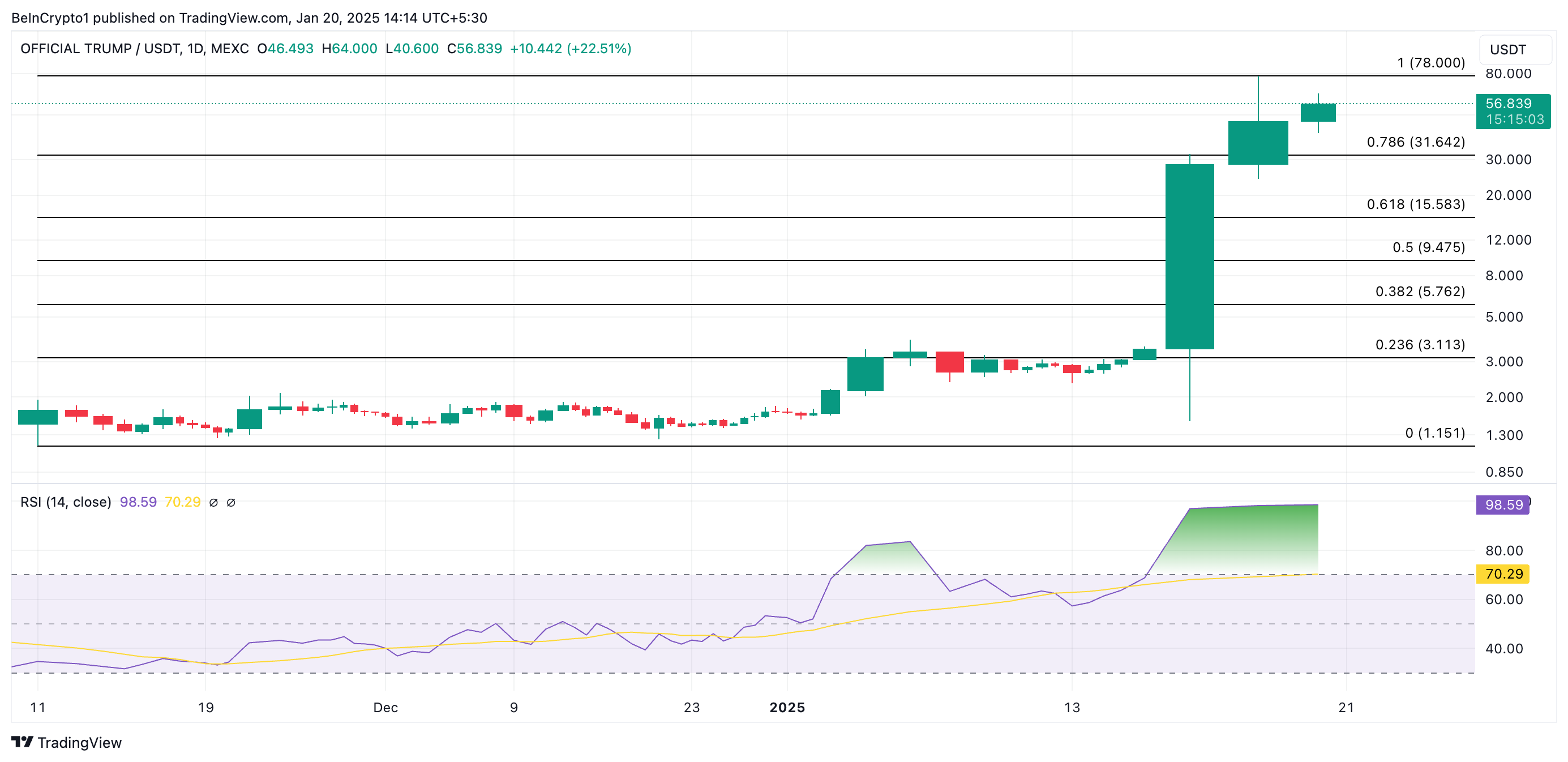Click the TradingView text link at bottom
Screen dimensions: 1568x762
[80, 743]
